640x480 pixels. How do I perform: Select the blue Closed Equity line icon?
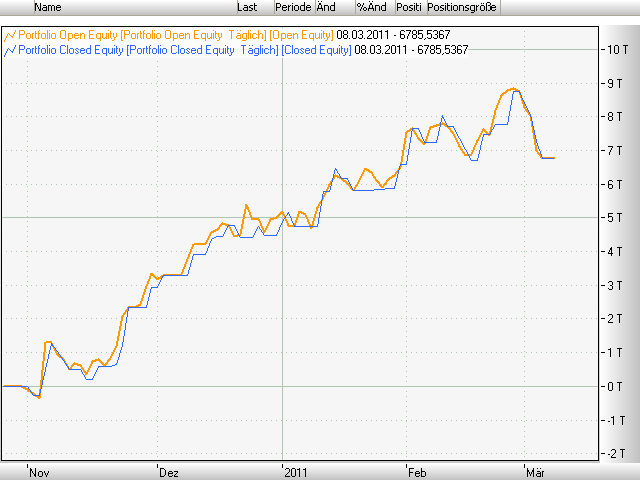click(x=10, y=50)
